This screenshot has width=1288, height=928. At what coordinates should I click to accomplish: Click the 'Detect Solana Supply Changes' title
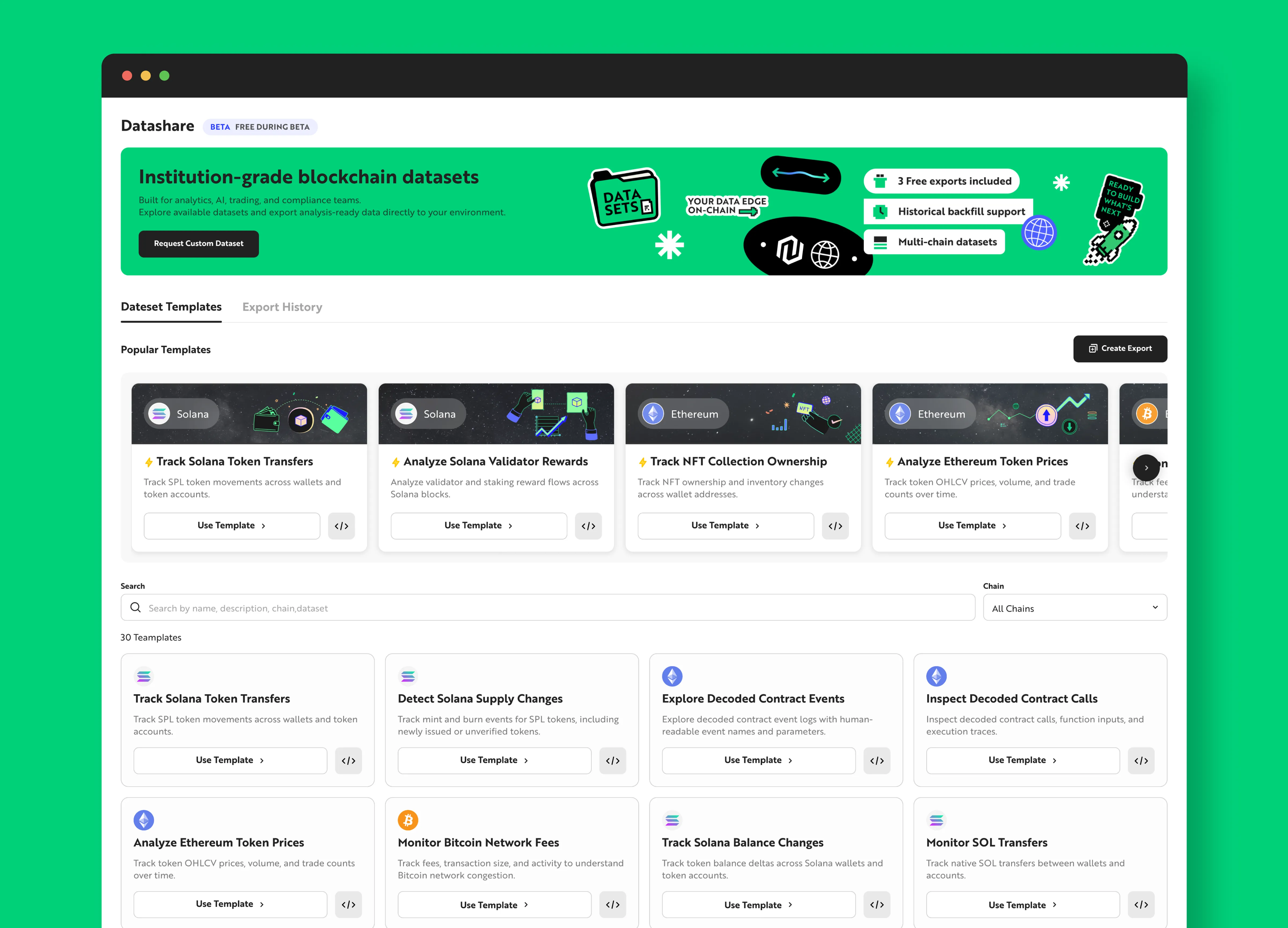pos(480,699)
